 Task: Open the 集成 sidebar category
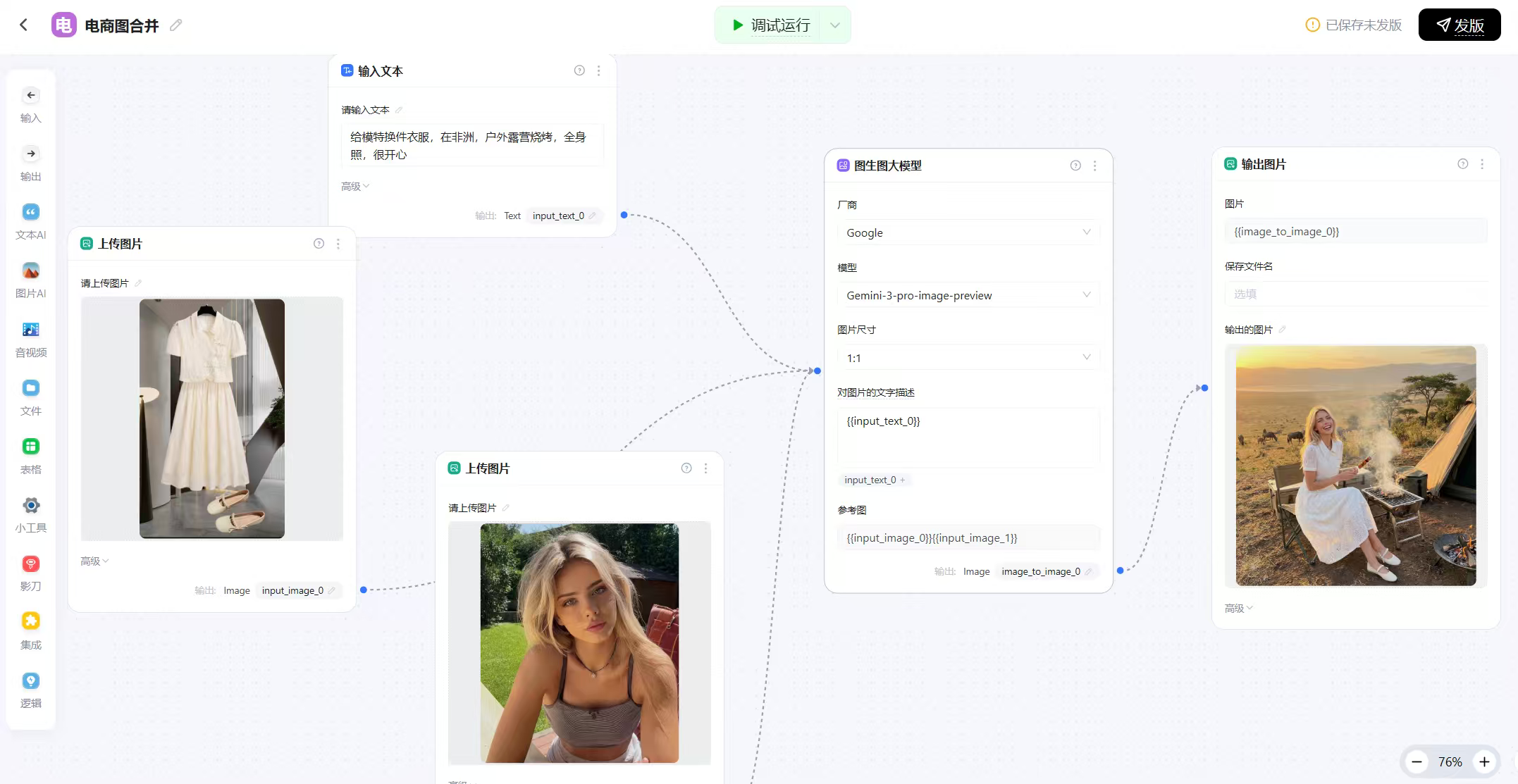(30, 621)
